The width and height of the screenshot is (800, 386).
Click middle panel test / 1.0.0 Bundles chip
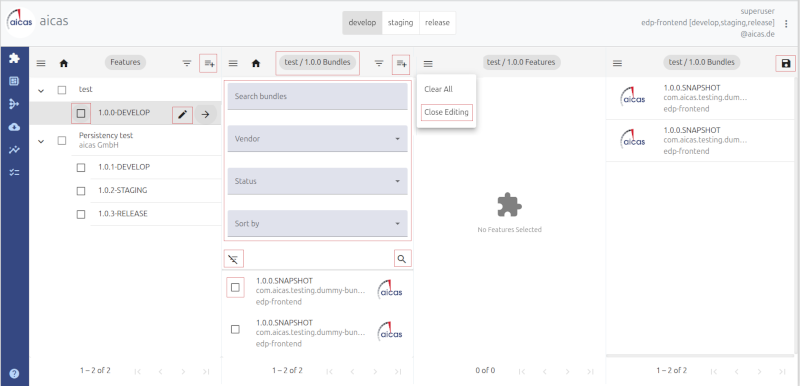(317, 62)
